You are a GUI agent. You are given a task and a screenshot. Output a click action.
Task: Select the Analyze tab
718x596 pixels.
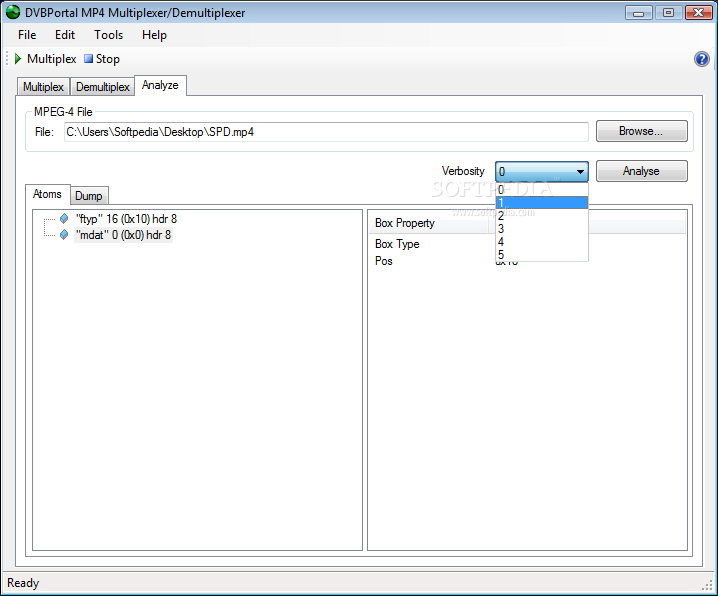(160, 85)
